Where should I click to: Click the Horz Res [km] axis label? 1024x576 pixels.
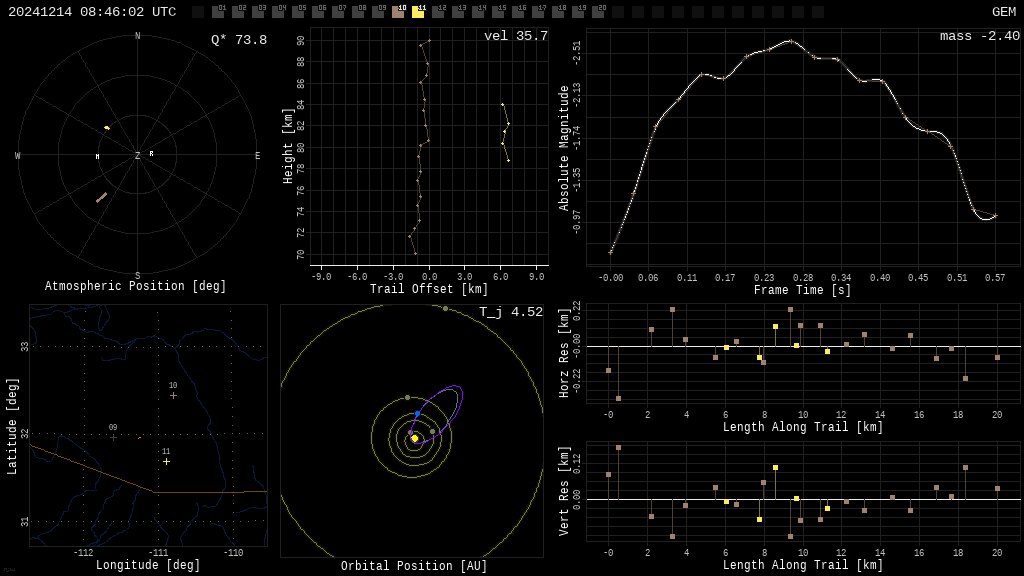coord(564,353)
